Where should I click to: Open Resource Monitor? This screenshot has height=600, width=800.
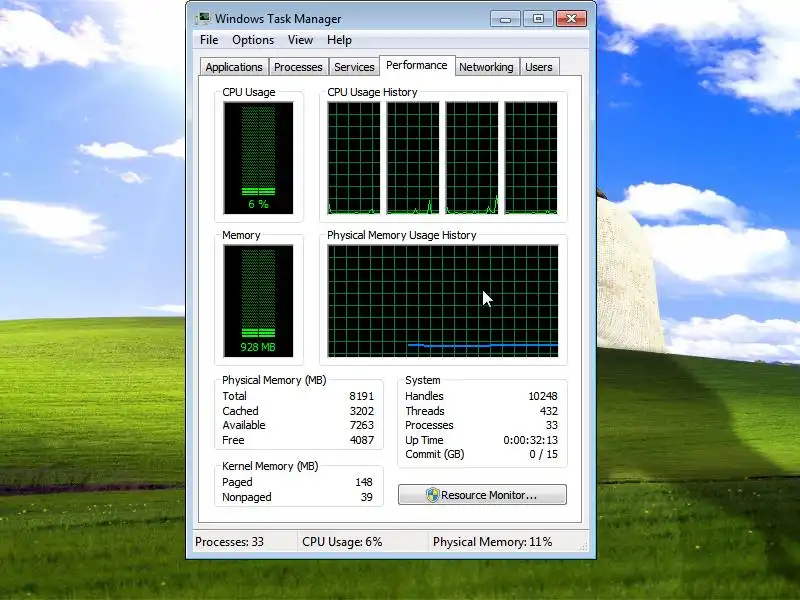tap(482, 495)
